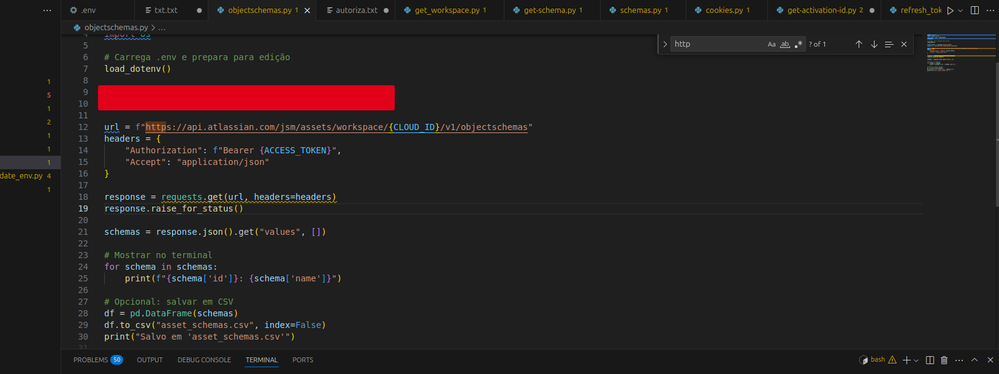
Task: Close the terminal panel
Action: click(989, 360)
